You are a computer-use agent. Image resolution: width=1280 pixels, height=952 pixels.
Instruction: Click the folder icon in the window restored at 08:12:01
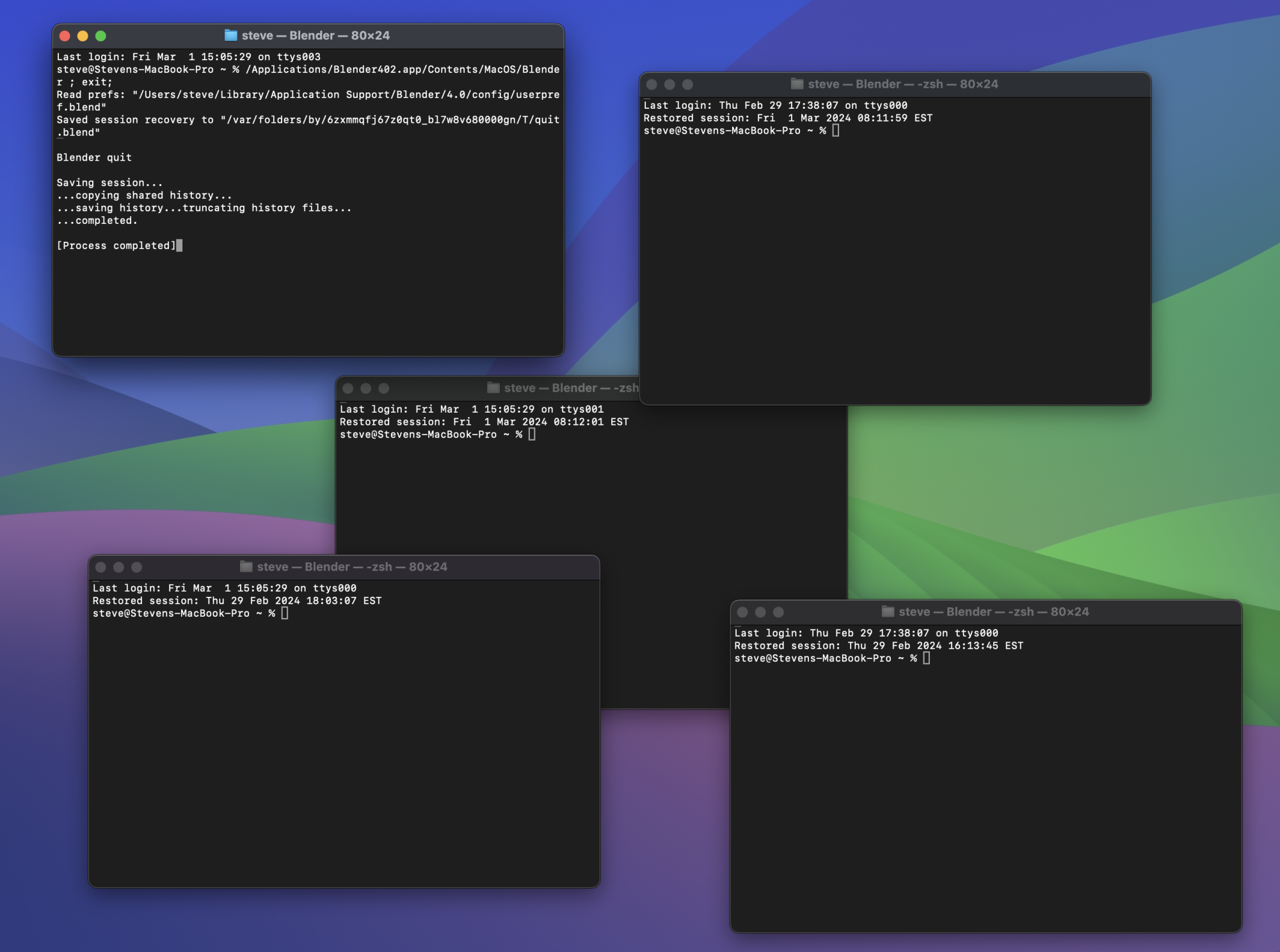point(493,388)
